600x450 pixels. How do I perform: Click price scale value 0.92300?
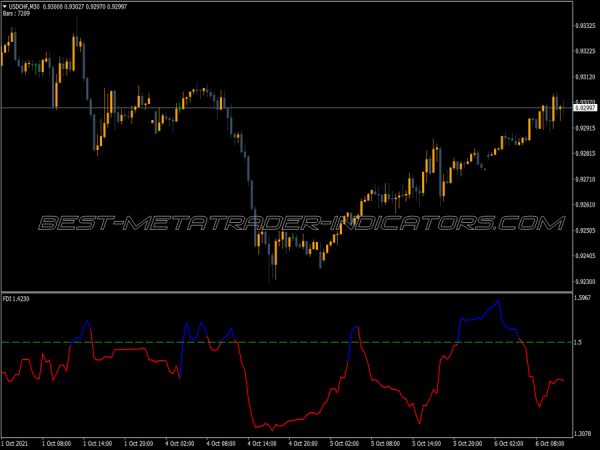[x=585, y=282]
